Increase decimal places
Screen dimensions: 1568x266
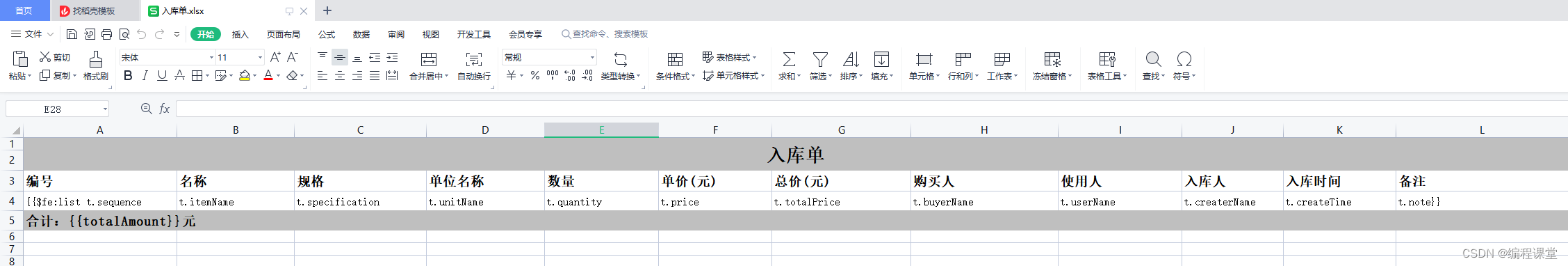570,75
